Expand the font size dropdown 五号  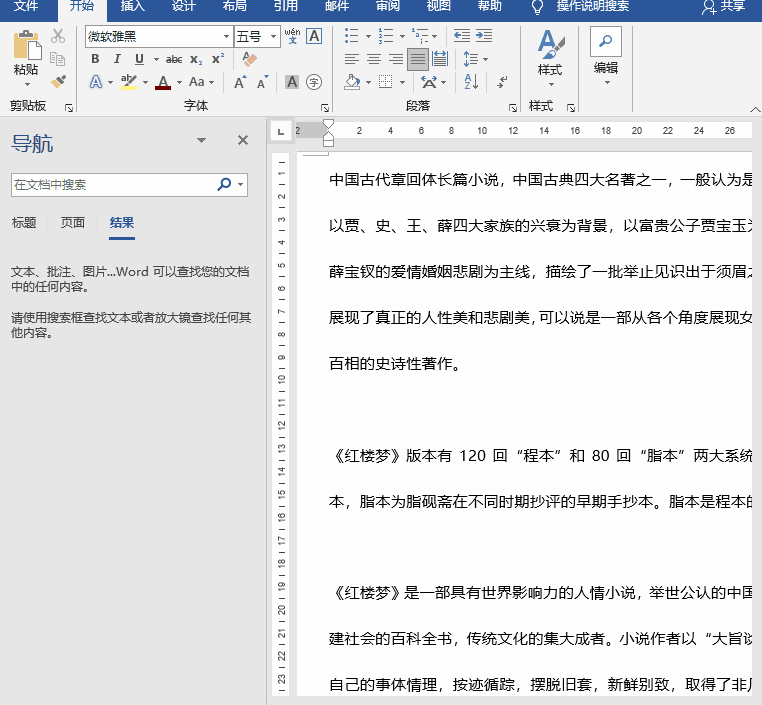(274, 37)
